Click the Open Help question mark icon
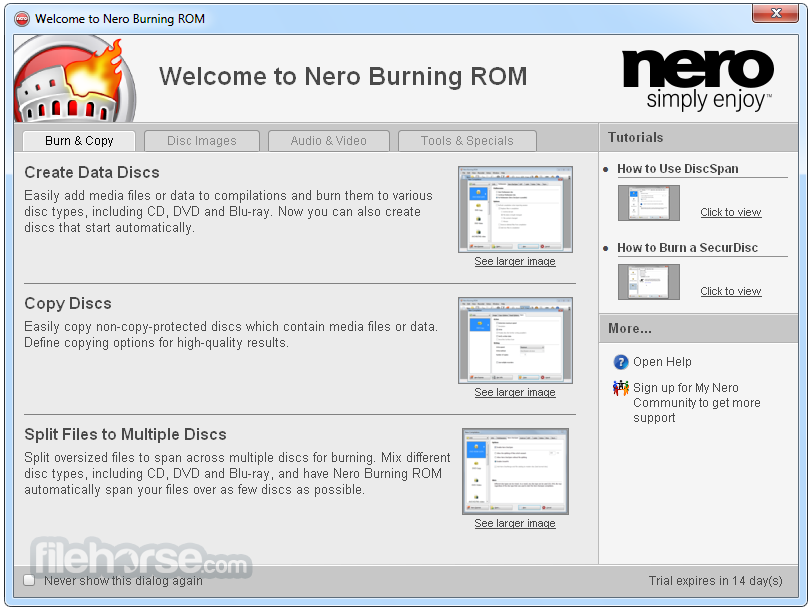The image size is (811, 609). [x=621, y=361]
